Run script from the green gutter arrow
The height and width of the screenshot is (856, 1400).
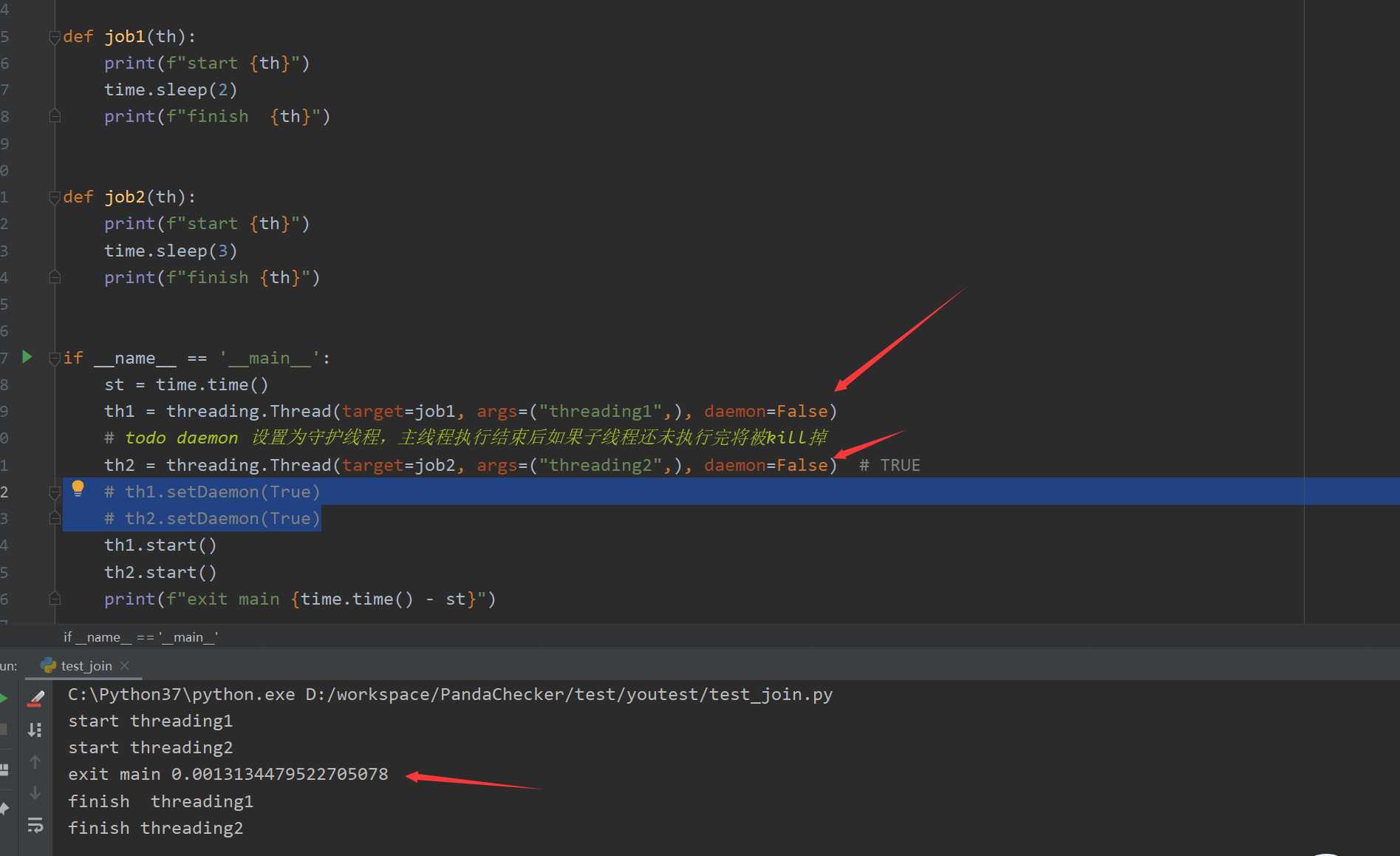click(27, 357)
